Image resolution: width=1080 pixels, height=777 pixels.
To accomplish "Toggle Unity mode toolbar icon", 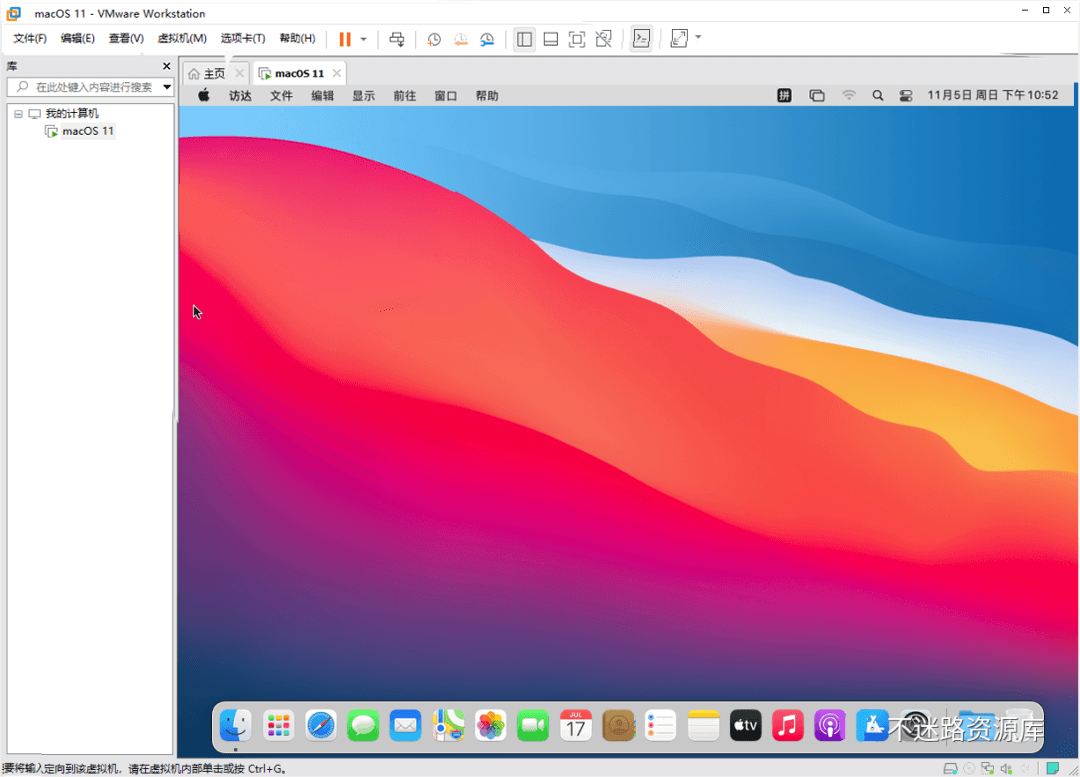I will tap(603, 39).
